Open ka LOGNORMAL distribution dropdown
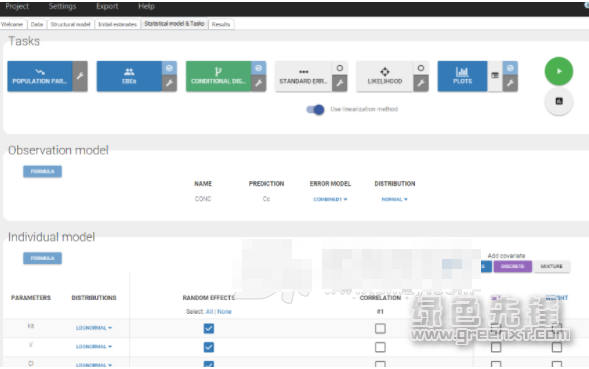 (94, 328)
